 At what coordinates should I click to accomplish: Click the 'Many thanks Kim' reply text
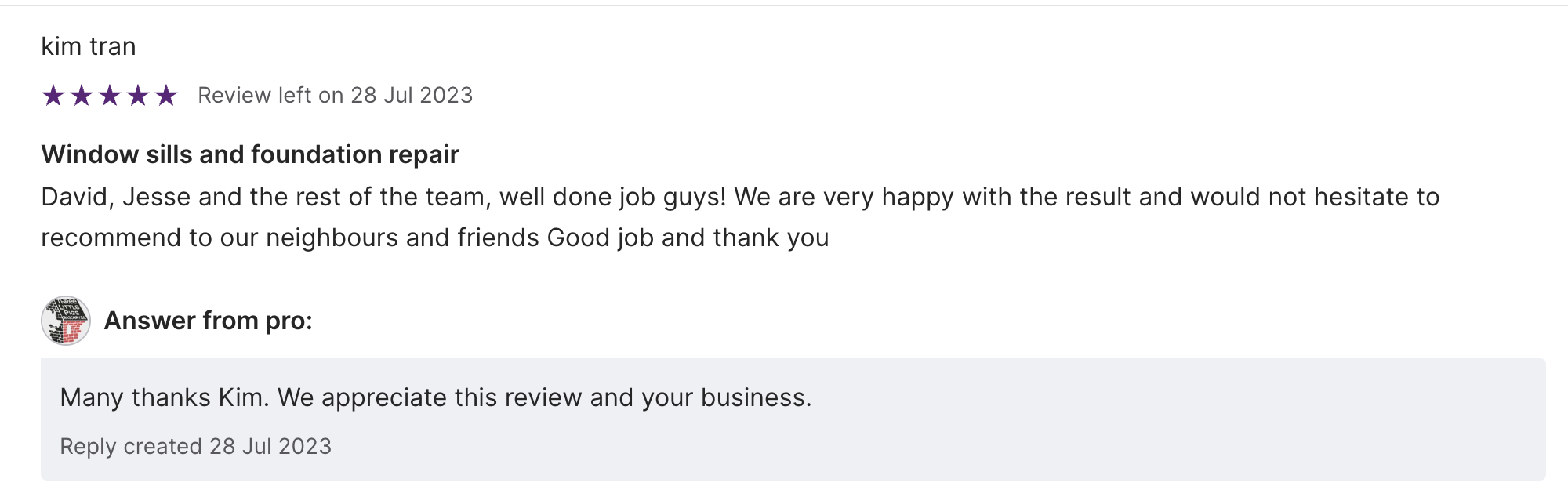point(164,397)
